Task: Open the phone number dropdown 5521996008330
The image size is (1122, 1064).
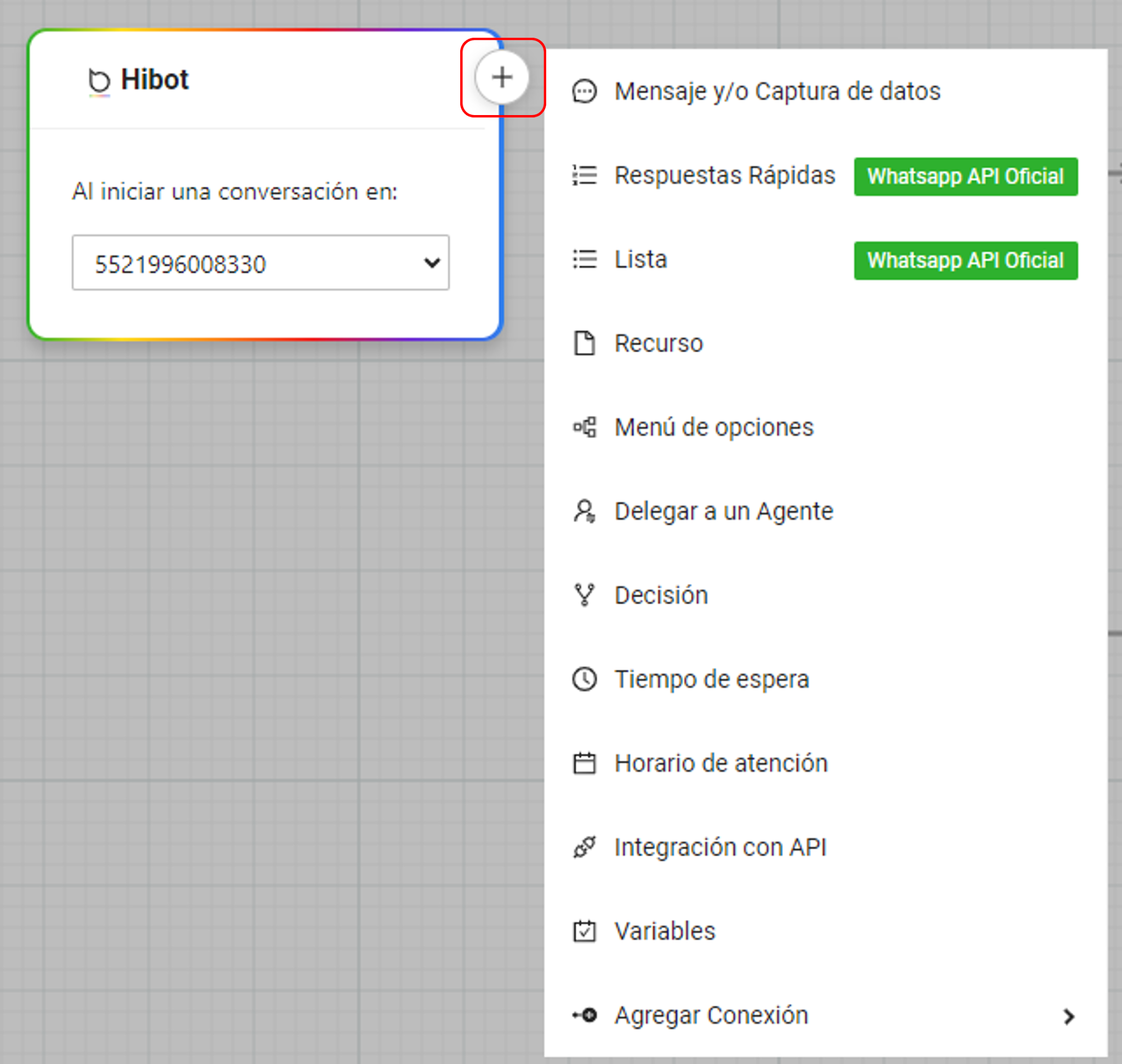Action: coord(260,262)
